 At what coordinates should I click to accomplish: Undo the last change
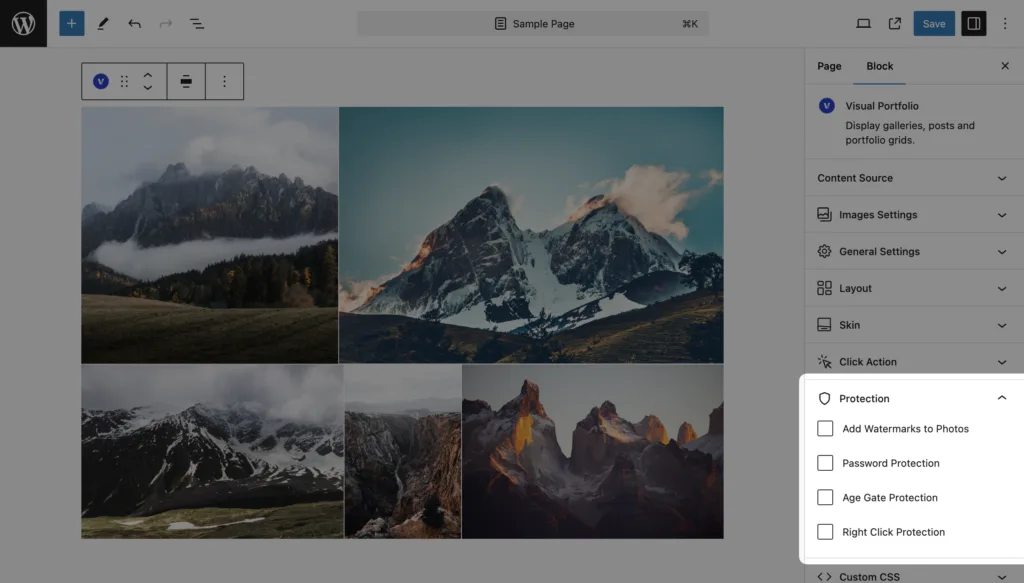[x=135, y=24]
